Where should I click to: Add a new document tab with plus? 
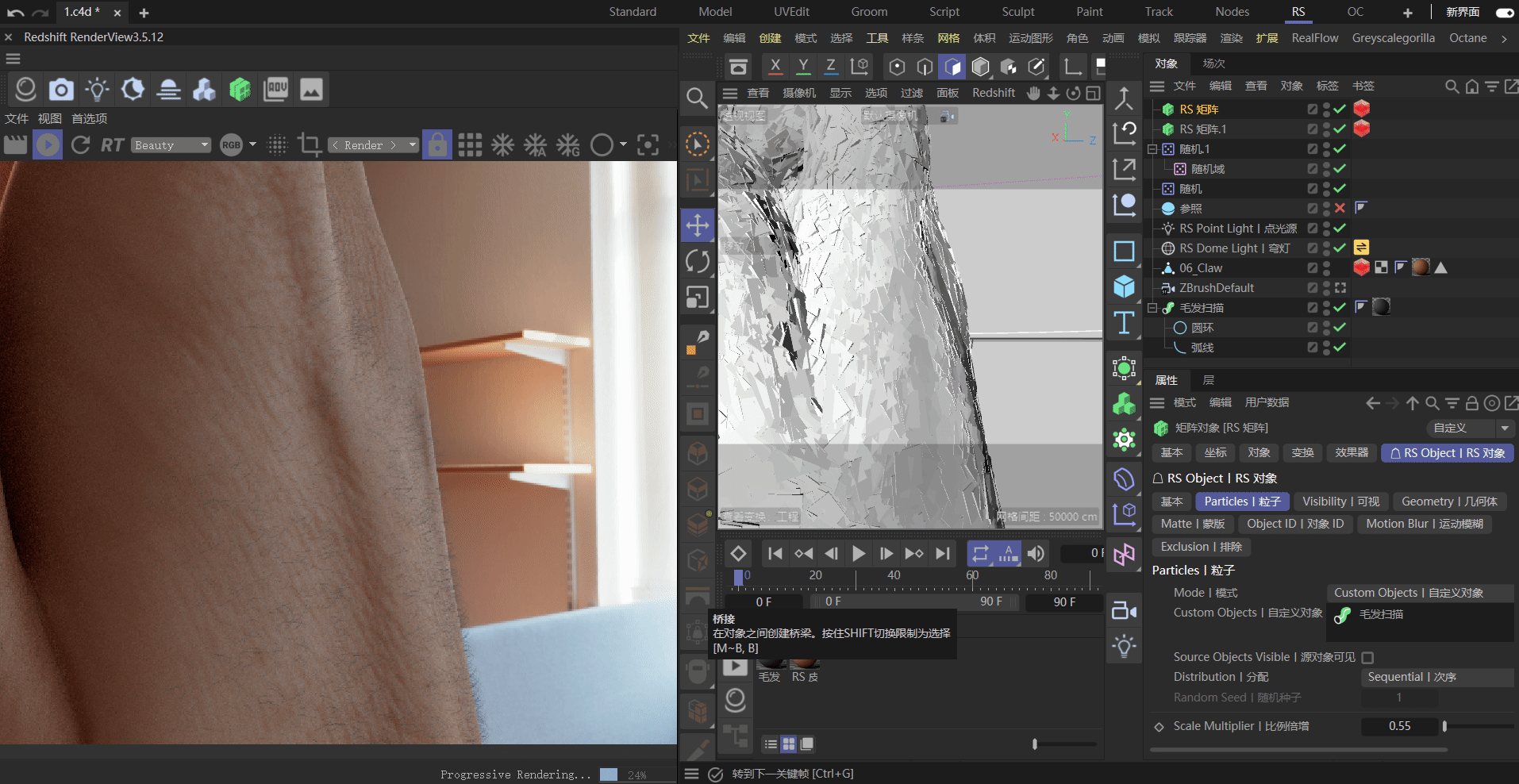click(x=144, y=13)
